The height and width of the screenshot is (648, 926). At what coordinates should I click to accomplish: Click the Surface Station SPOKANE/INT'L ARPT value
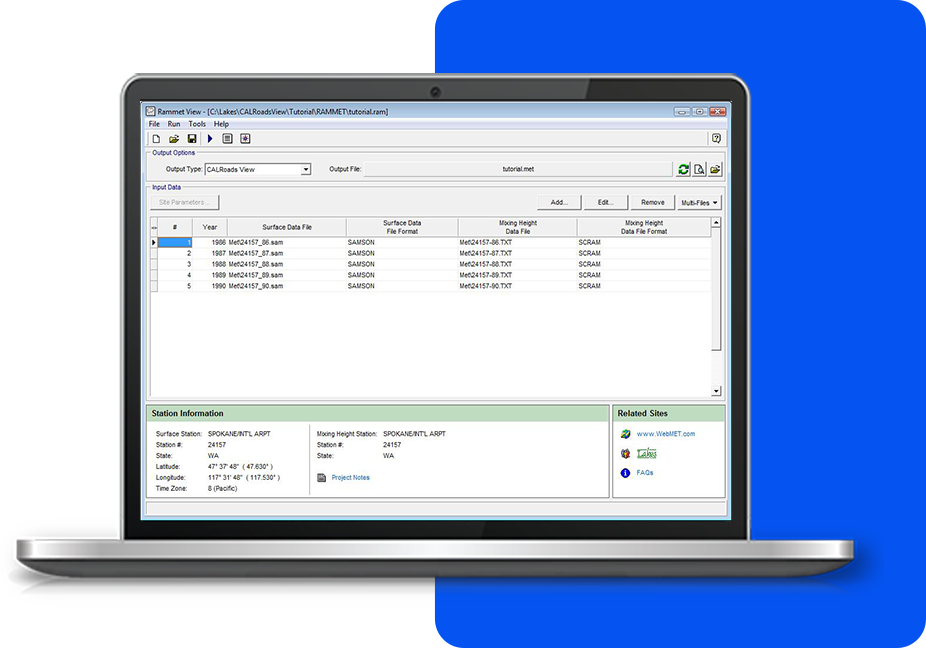click(239, 434)
